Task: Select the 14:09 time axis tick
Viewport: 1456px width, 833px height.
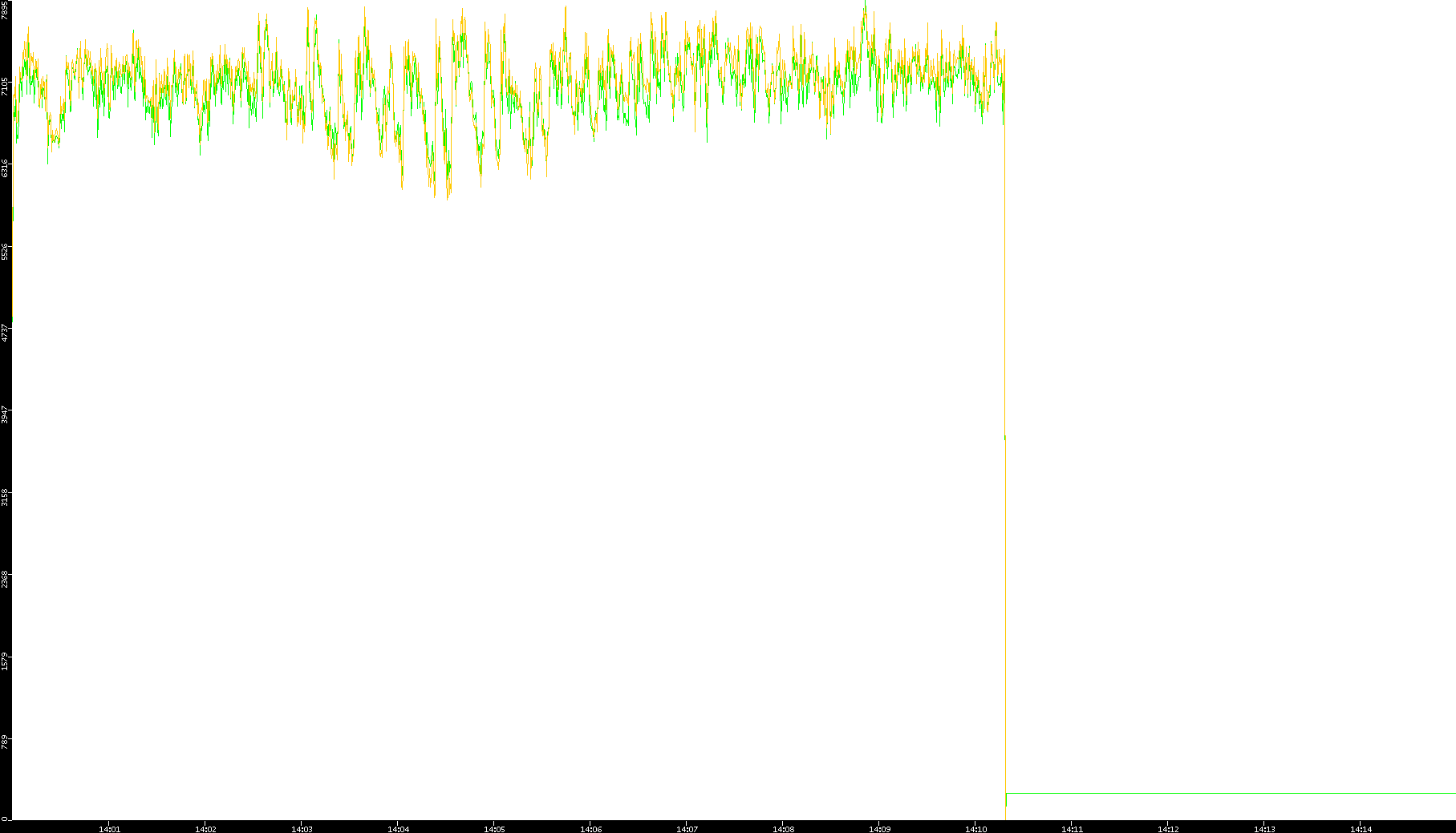Action: tap(879, 828)
